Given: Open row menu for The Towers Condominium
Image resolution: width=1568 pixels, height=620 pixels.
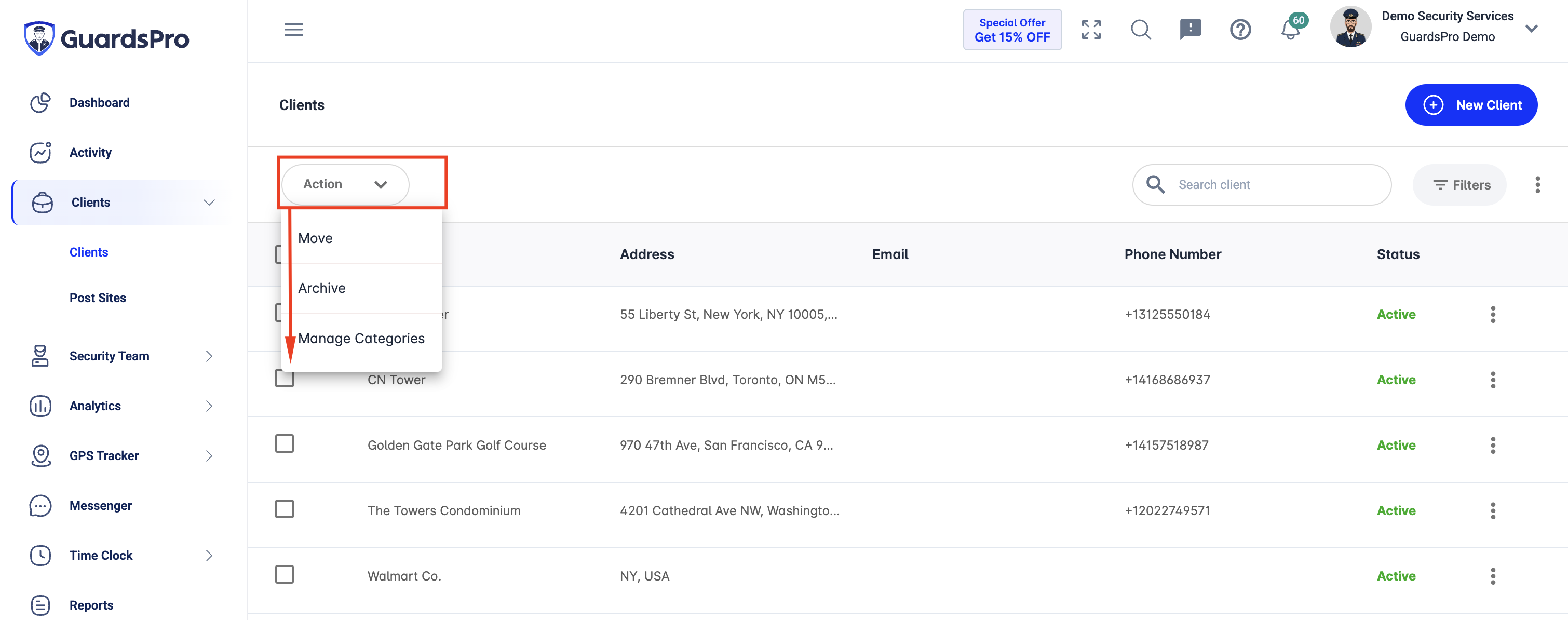Looking at the screenshot, I should [1493, 510].
